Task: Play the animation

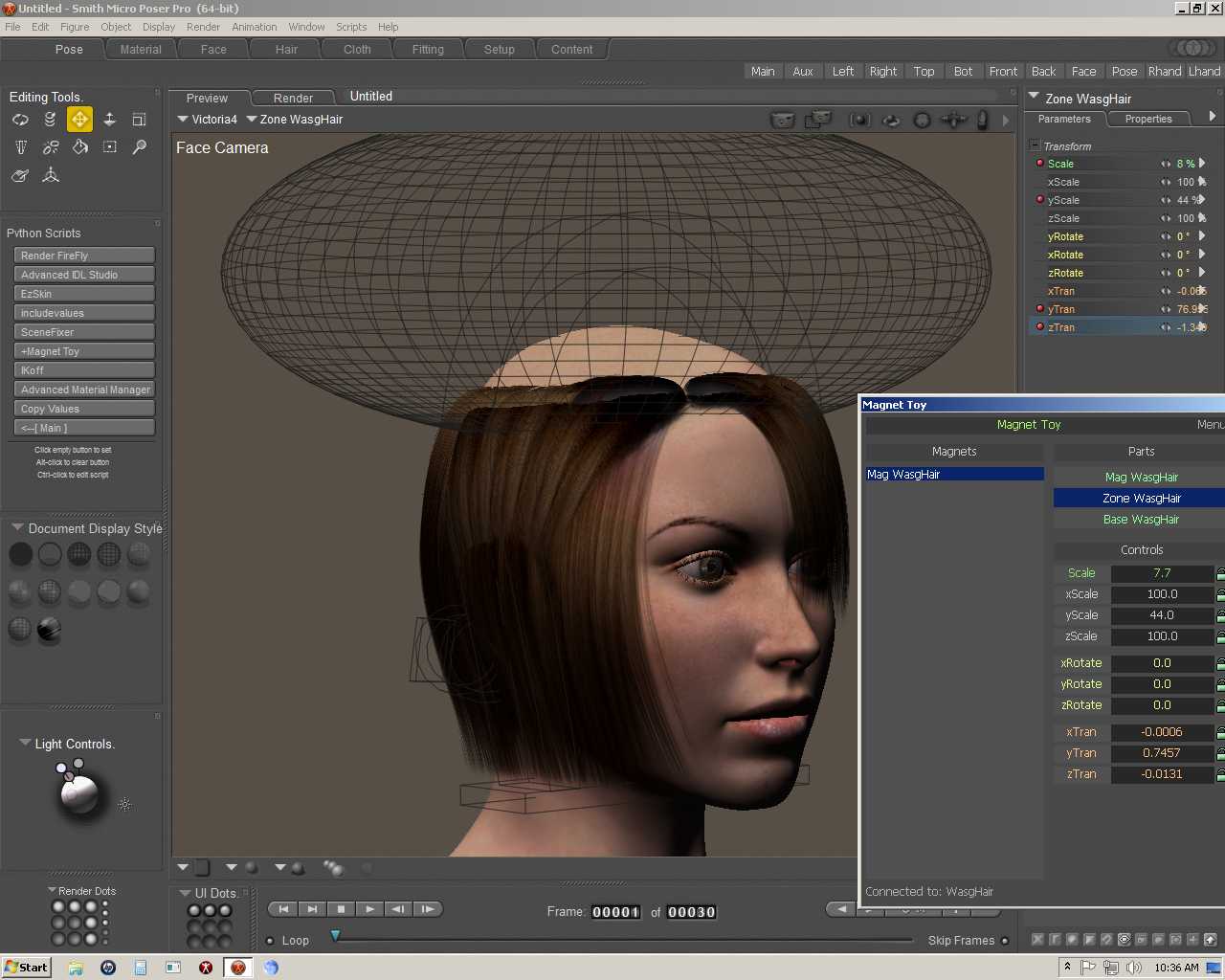Action: [369, 909]
